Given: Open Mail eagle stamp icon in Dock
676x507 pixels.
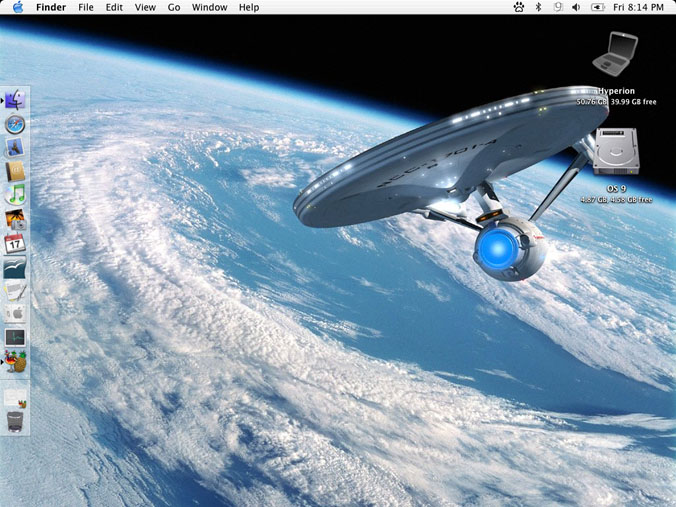Looking at the screenshot, I should 16,148.
